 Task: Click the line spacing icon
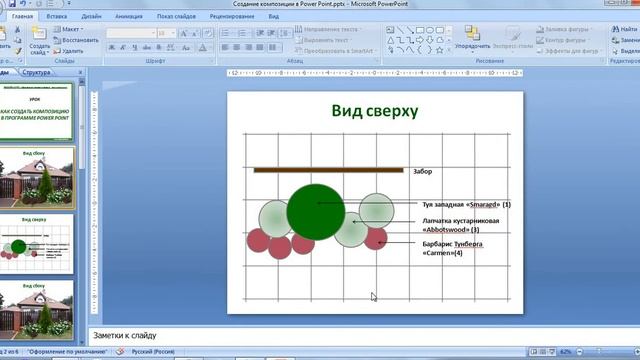[285, 33]
